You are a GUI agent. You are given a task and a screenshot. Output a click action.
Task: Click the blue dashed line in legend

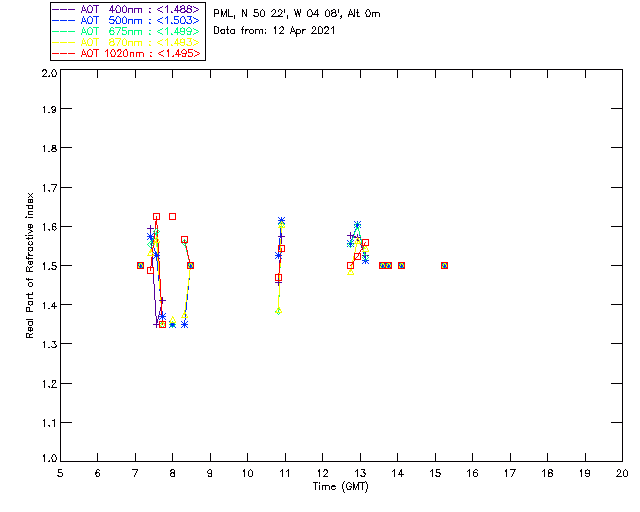[64, 20]
